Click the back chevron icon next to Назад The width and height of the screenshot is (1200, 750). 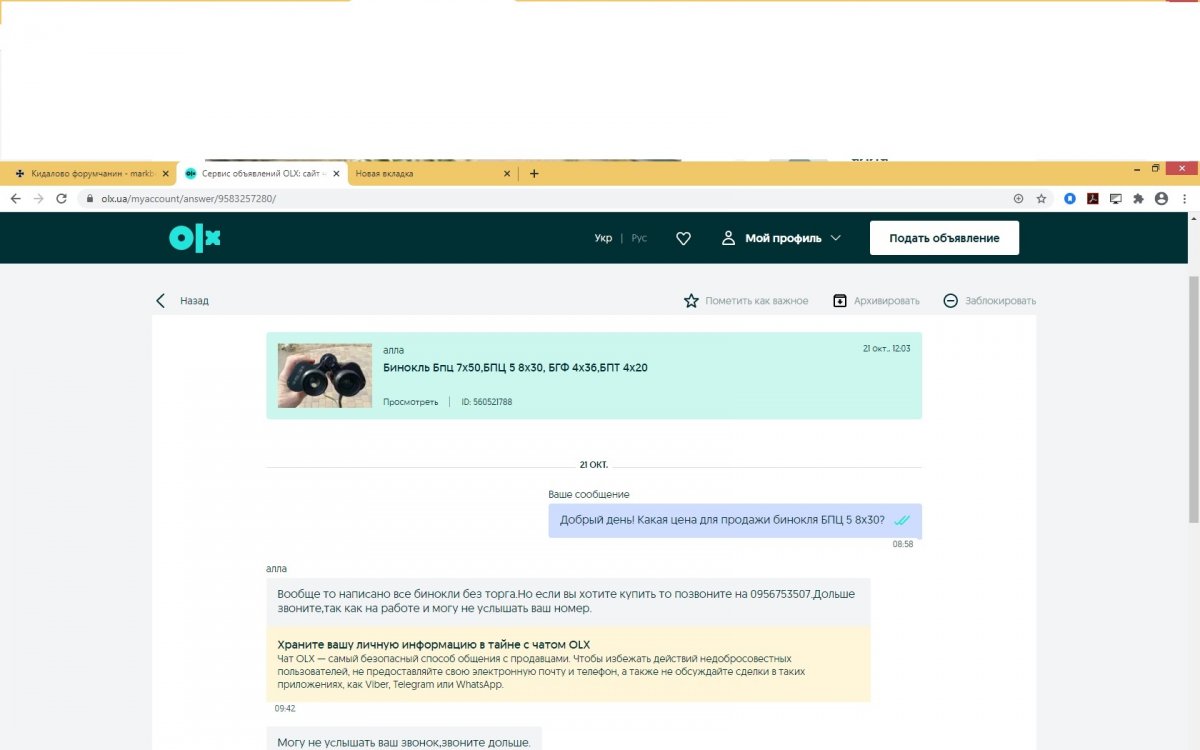tap(160, 300)
